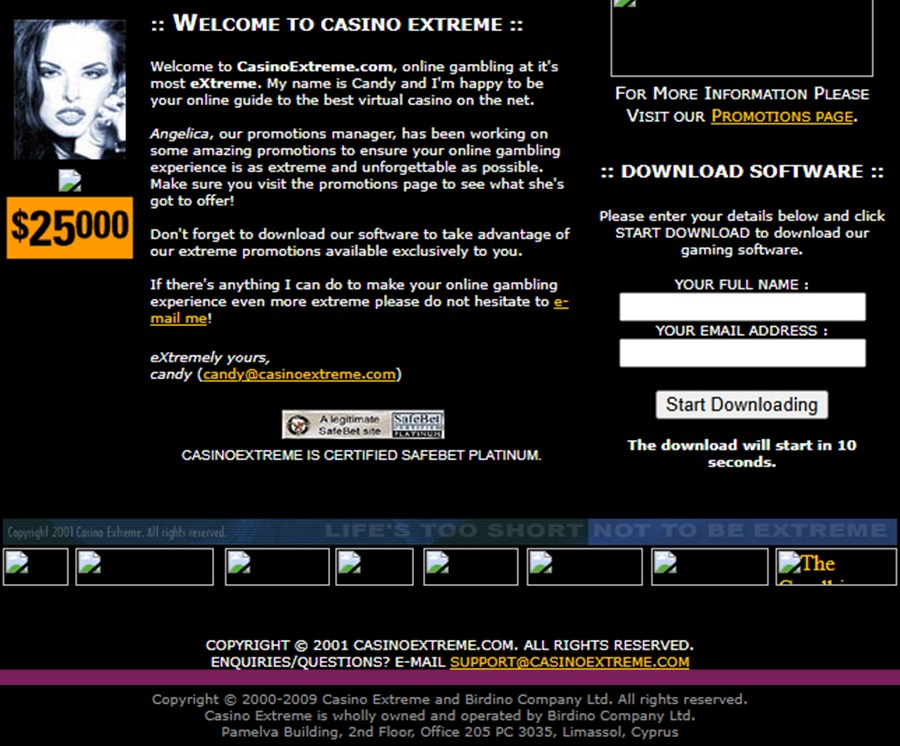
Task: Click the support@casinoextreme.com link
Action: click(569, 662)
